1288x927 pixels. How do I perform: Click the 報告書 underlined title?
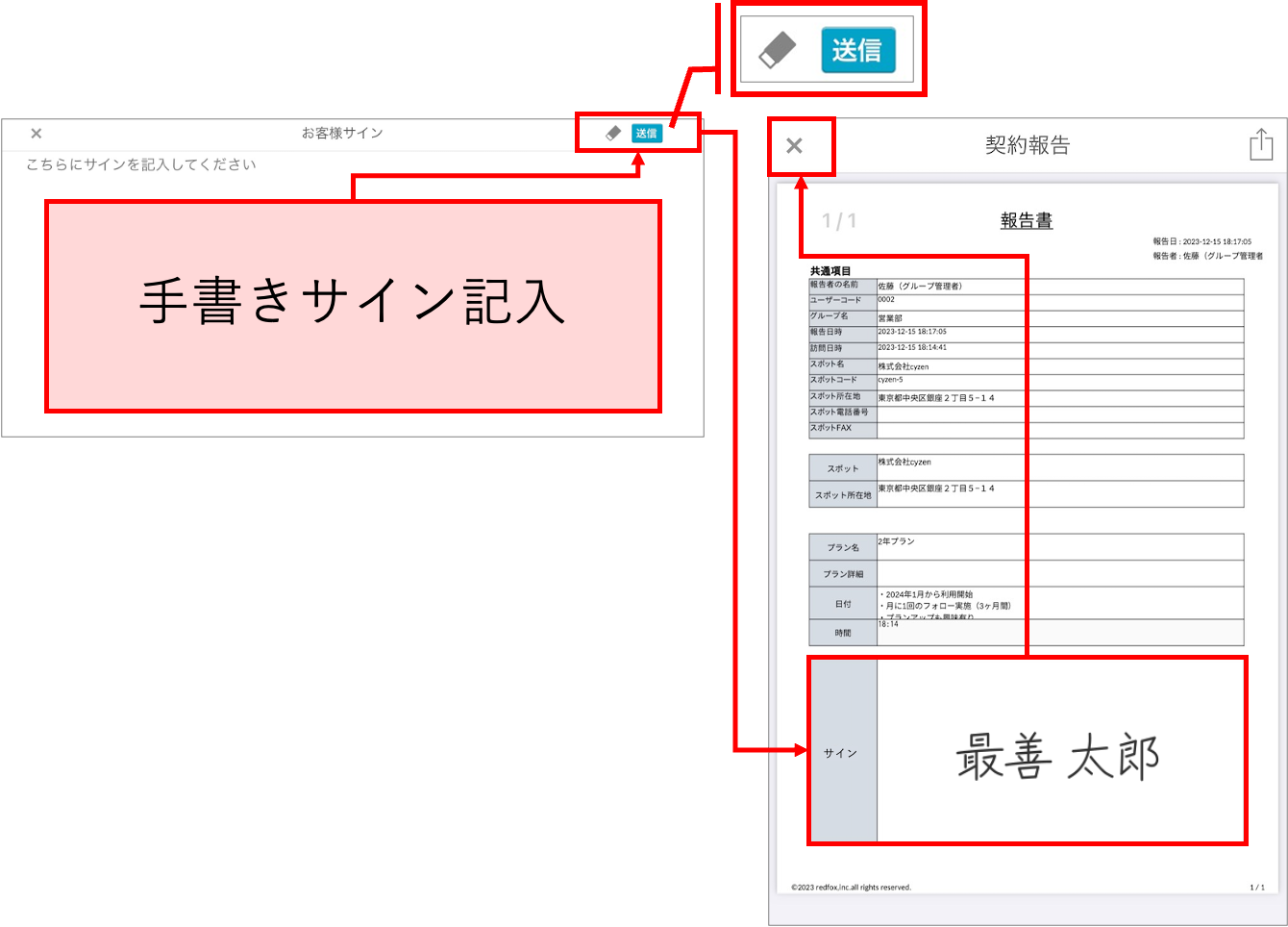[x=1026, y=220]
